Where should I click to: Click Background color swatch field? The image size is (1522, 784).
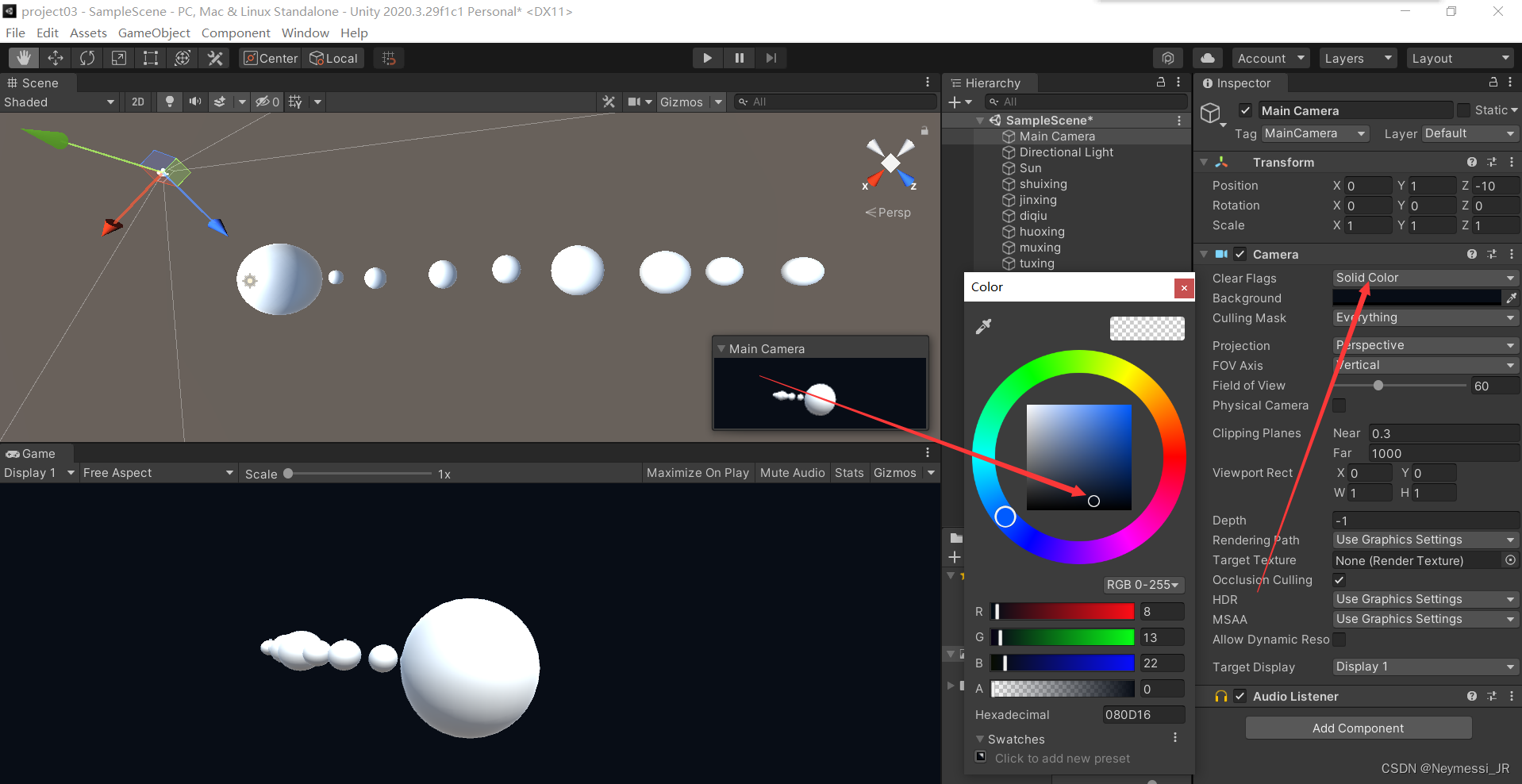[1416, 298]
